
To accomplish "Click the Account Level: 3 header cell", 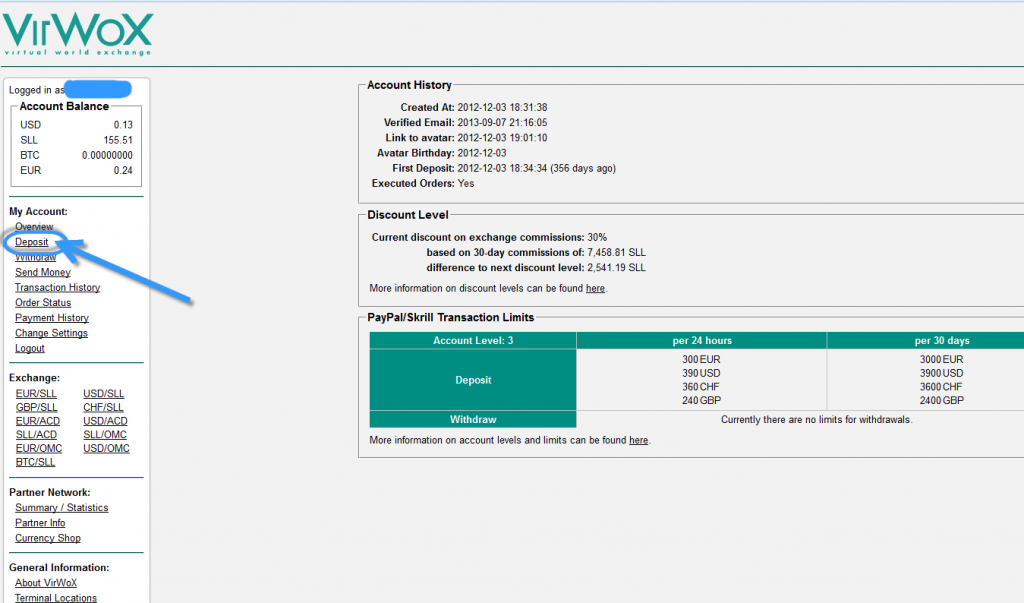I will [x=473, y=340].
